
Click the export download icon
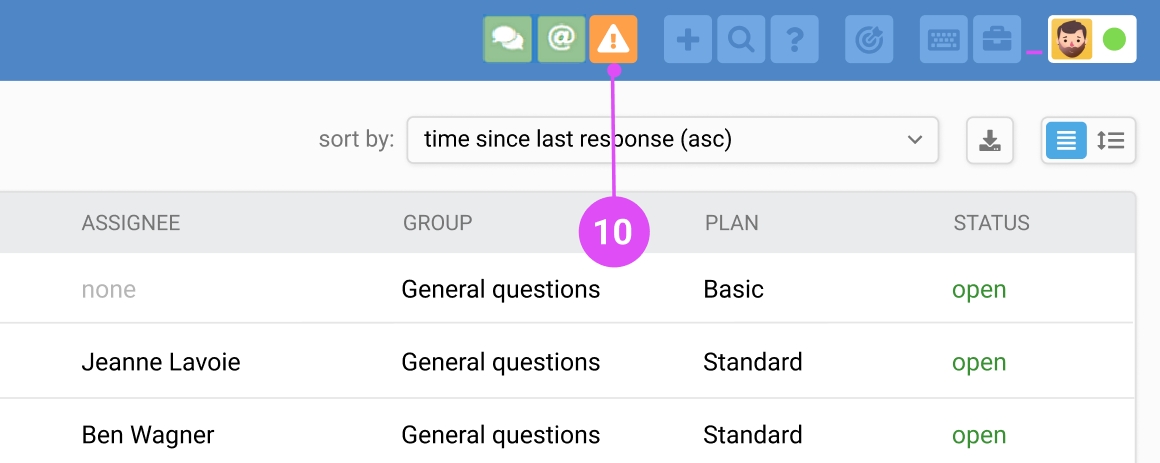[990, 141]
